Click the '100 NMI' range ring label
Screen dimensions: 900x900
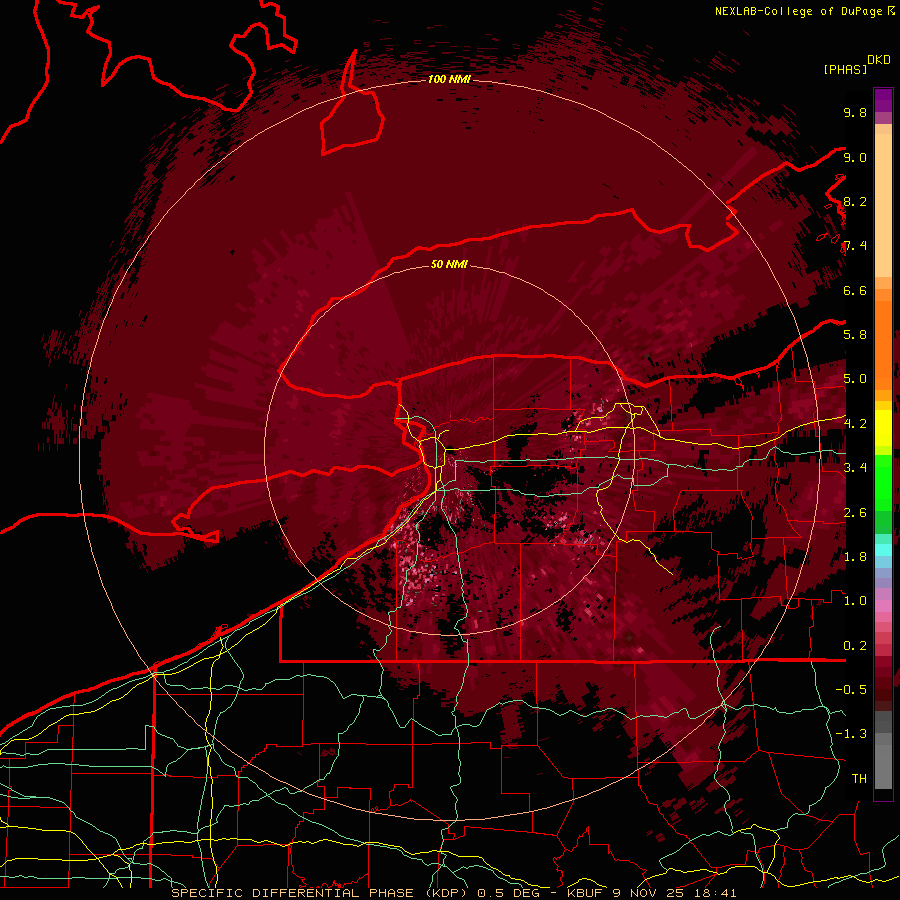click(x=449, y=79)
